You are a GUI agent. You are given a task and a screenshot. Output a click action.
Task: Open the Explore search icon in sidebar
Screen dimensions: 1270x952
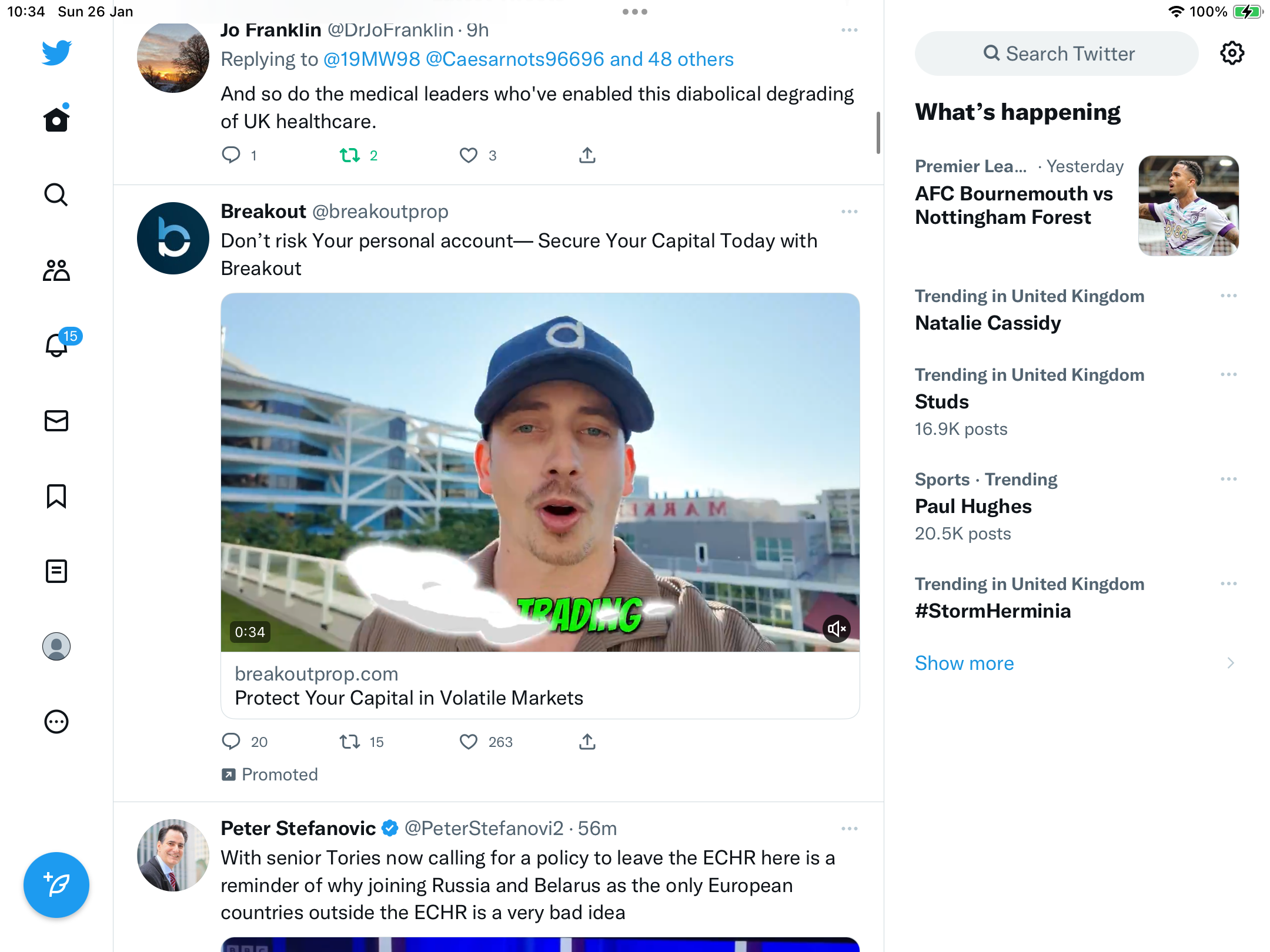coord(56,195)
